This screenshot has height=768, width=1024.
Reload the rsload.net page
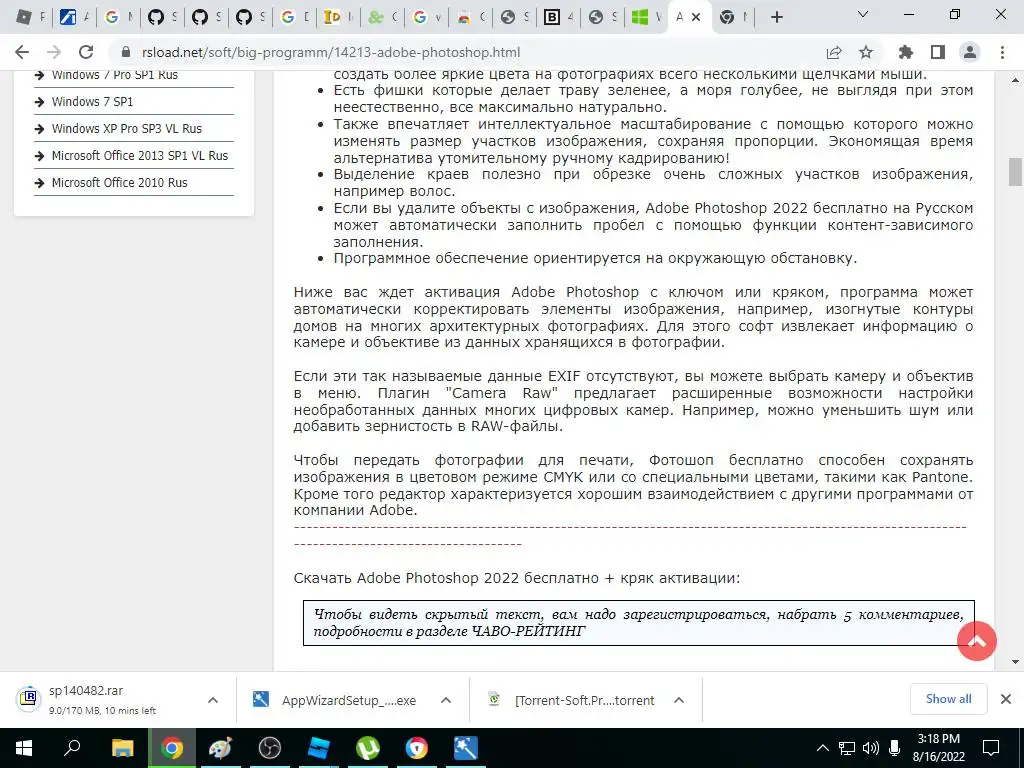click(x=86, y=52)
